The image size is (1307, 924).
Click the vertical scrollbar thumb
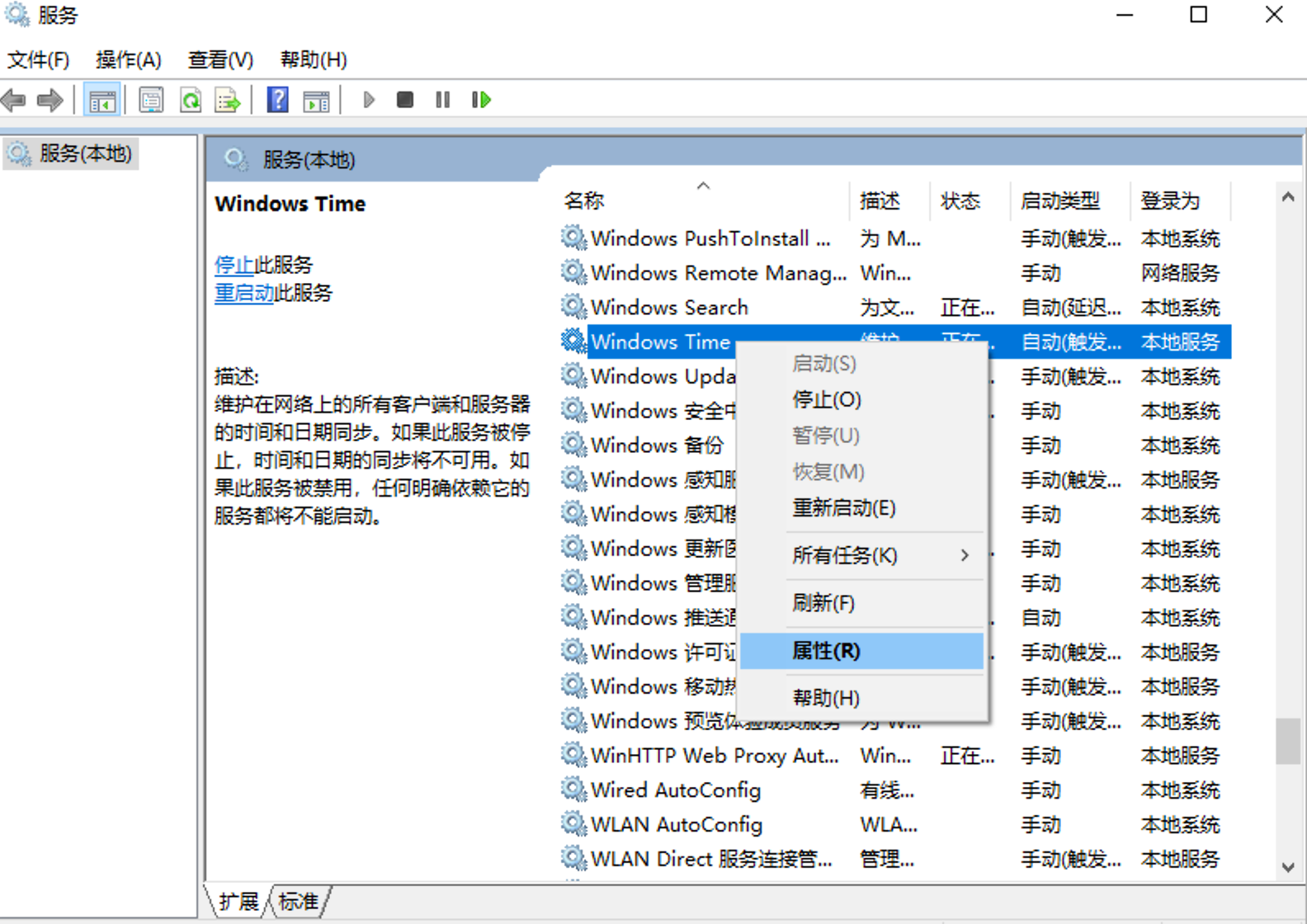tap(1288, 741)
